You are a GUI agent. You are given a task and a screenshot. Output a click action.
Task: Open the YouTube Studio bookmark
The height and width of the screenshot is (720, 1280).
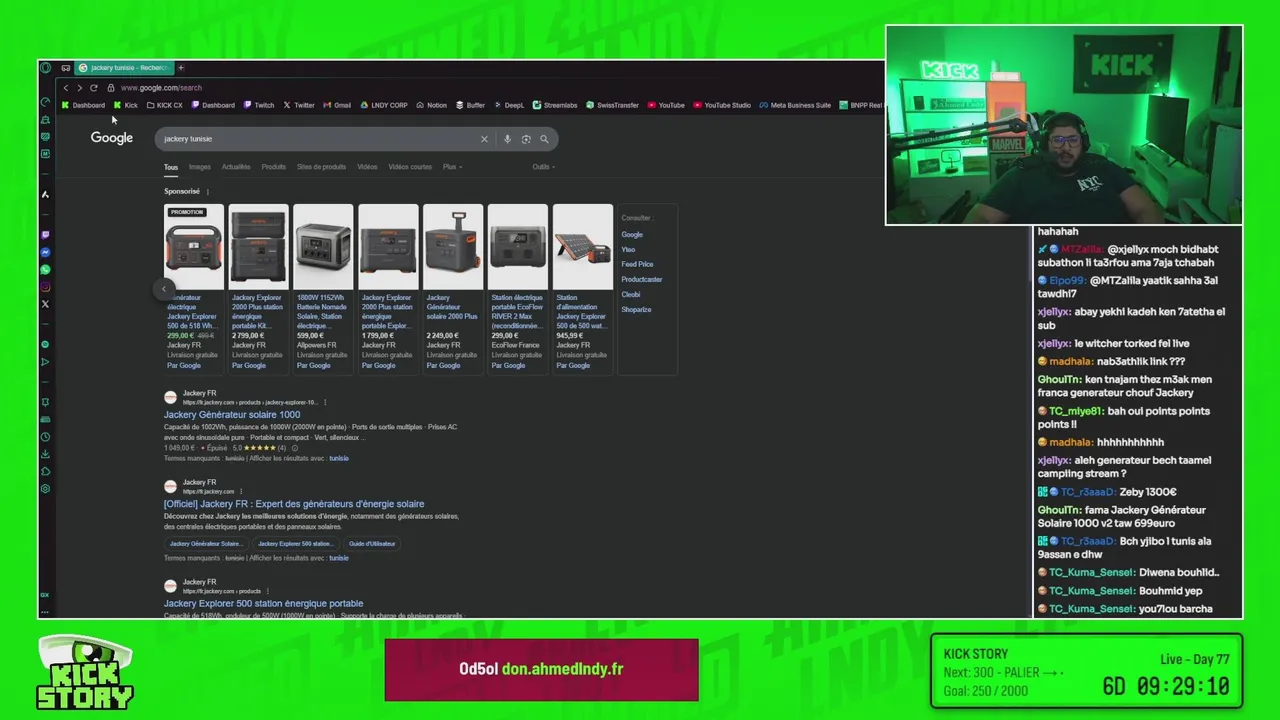pos(722,105)
